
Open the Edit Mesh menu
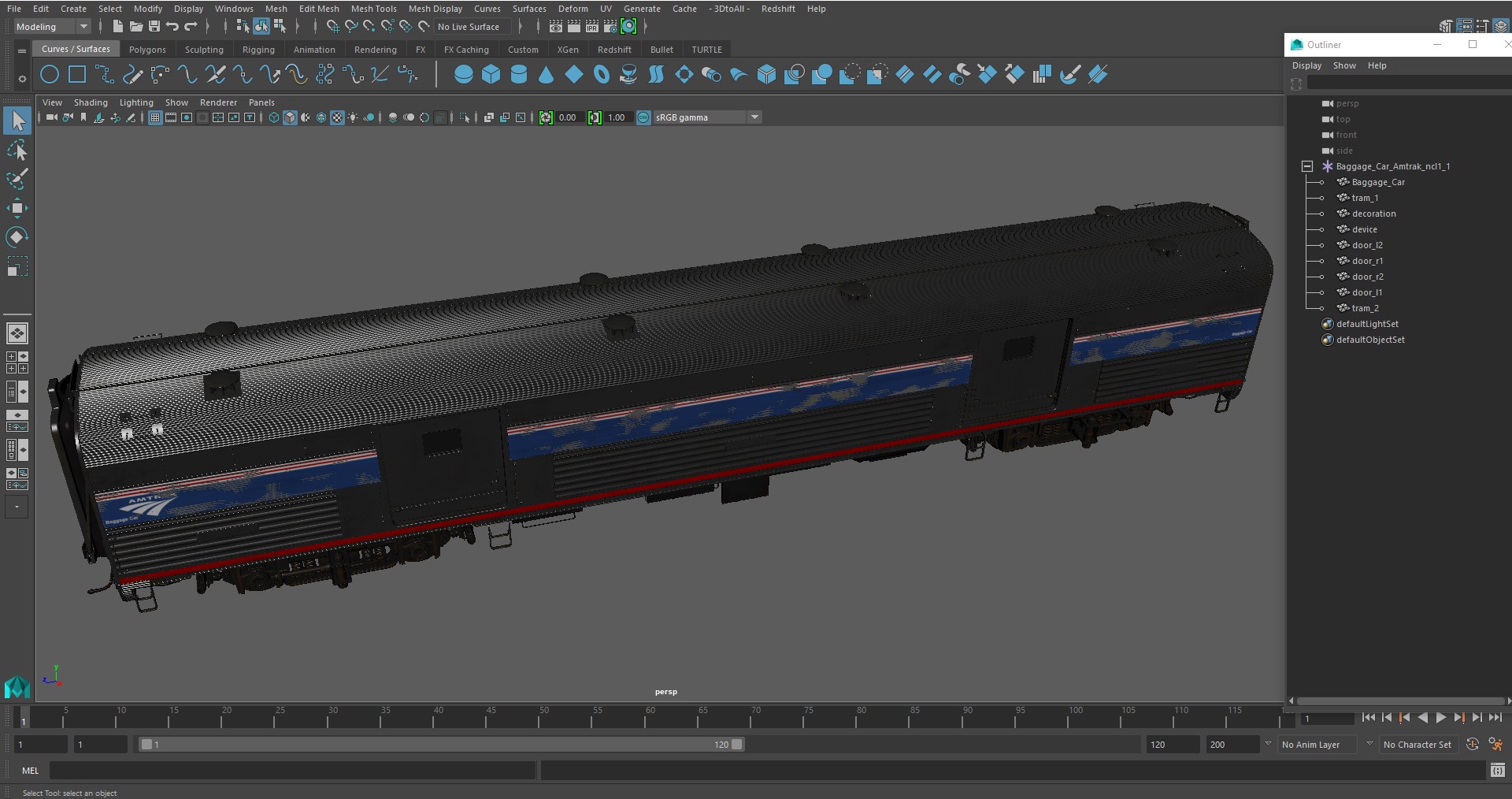click(x=319, y=9)
